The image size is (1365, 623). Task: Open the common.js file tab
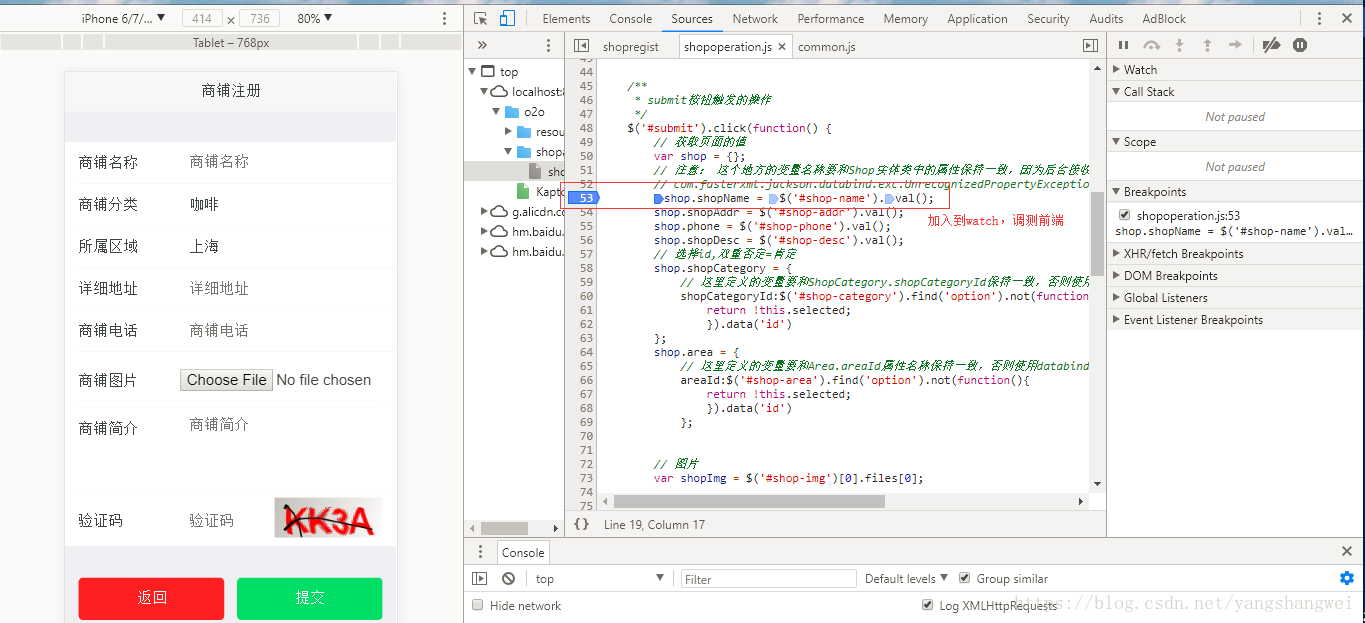tap(826, 46)
